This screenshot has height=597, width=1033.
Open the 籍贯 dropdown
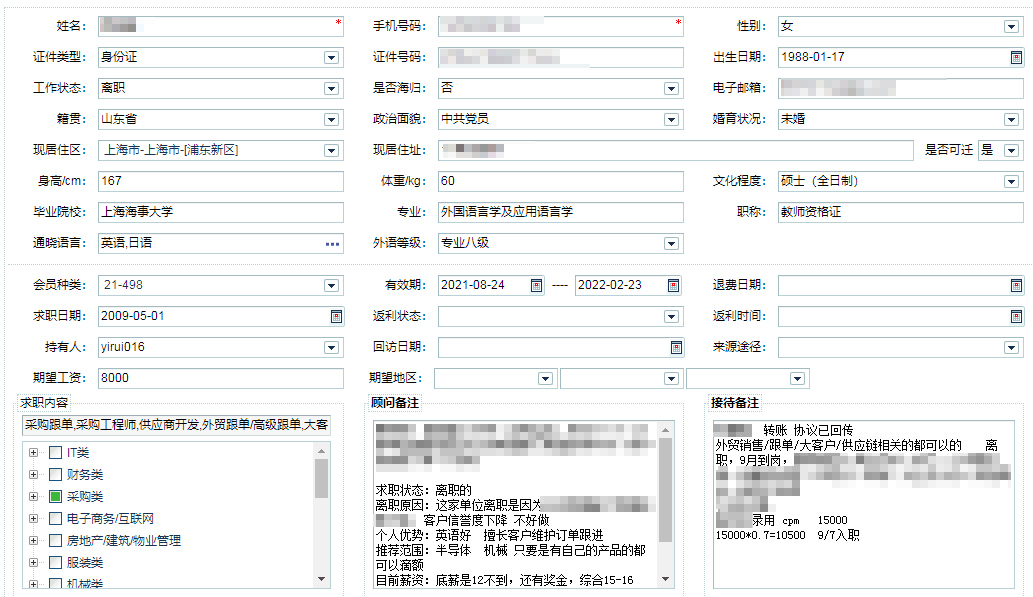coord(331,119)
